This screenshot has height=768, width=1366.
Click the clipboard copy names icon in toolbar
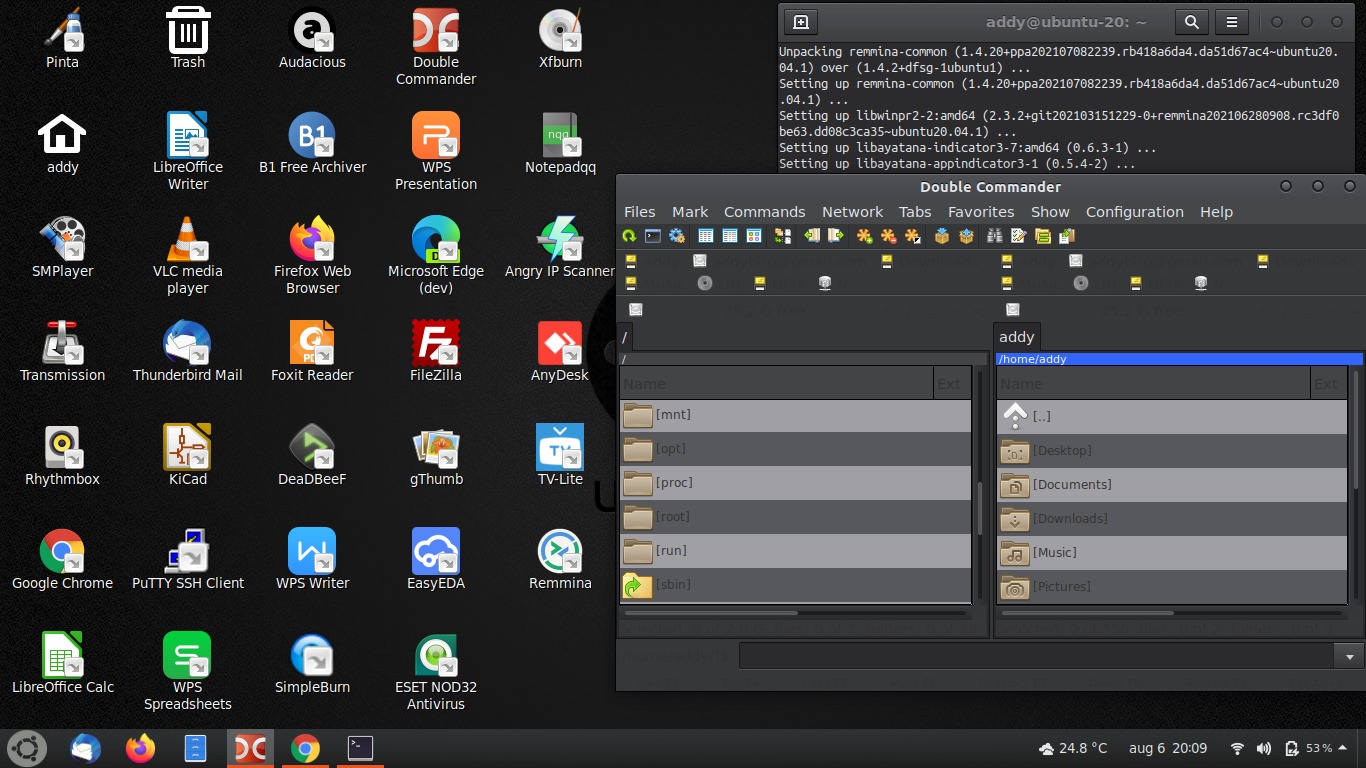1067,236
